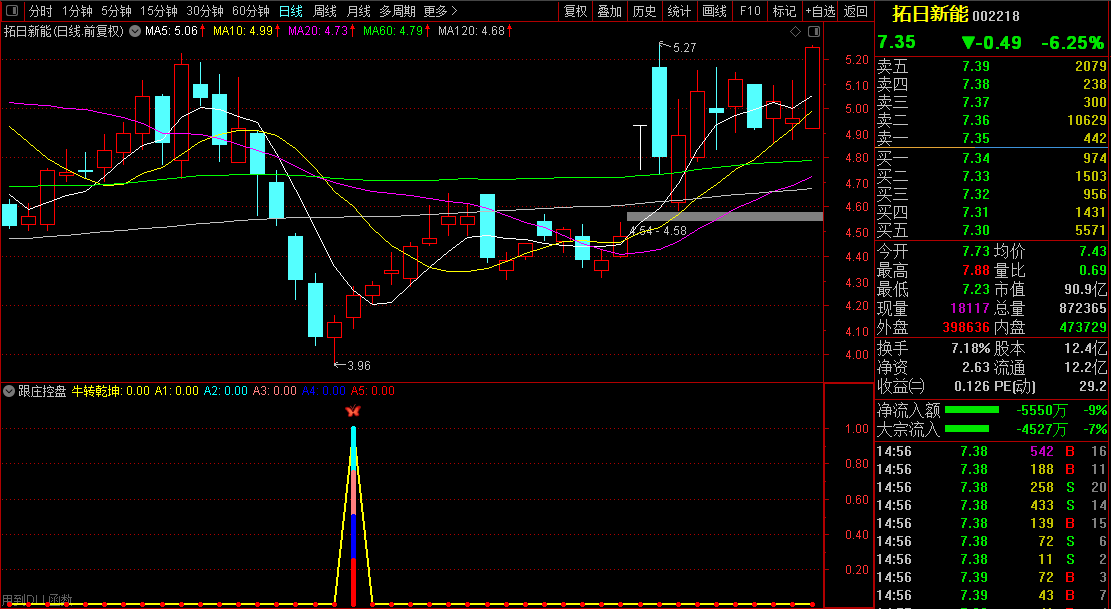1111x609 pixels.
Task: Click the 返回 back button
Action: pos(856,11)
